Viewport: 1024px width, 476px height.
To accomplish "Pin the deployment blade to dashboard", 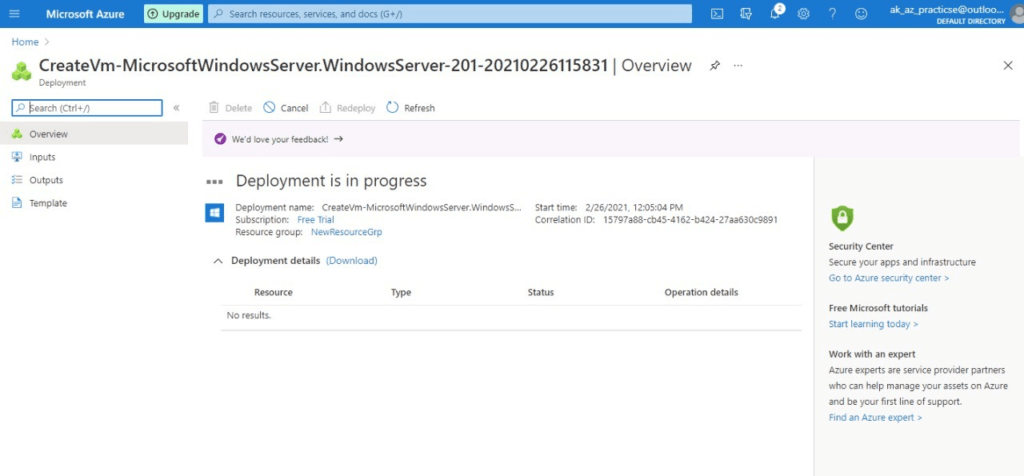I will coord(714,65).
